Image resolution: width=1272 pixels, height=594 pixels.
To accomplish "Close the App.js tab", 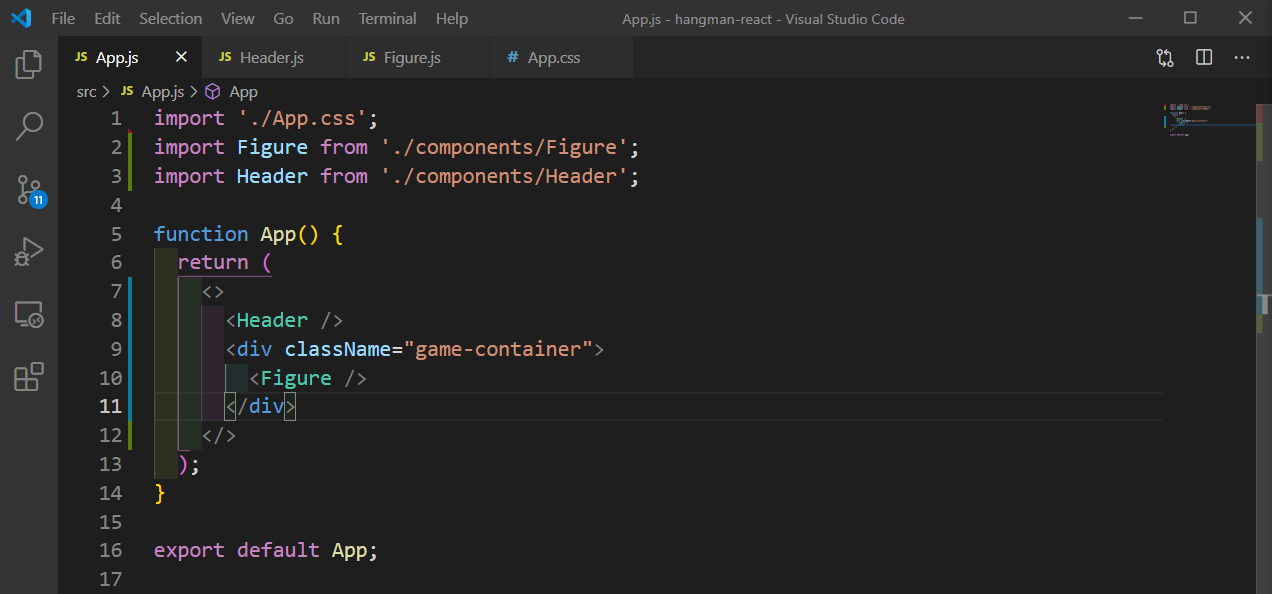I will 181,58.
